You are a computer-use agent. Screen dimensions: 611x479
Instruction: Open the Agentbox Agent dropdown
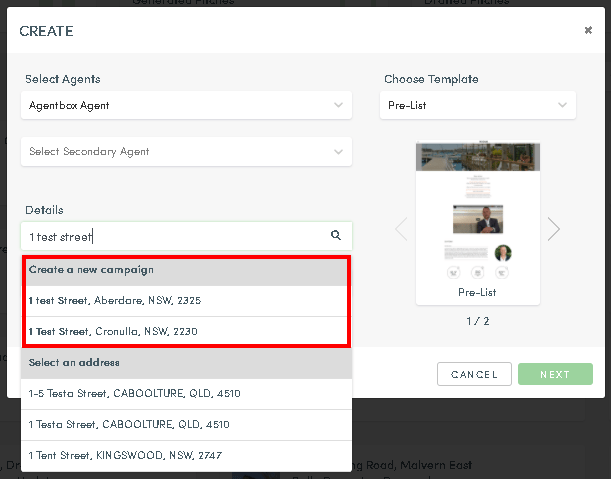click(x=186, y=105)
